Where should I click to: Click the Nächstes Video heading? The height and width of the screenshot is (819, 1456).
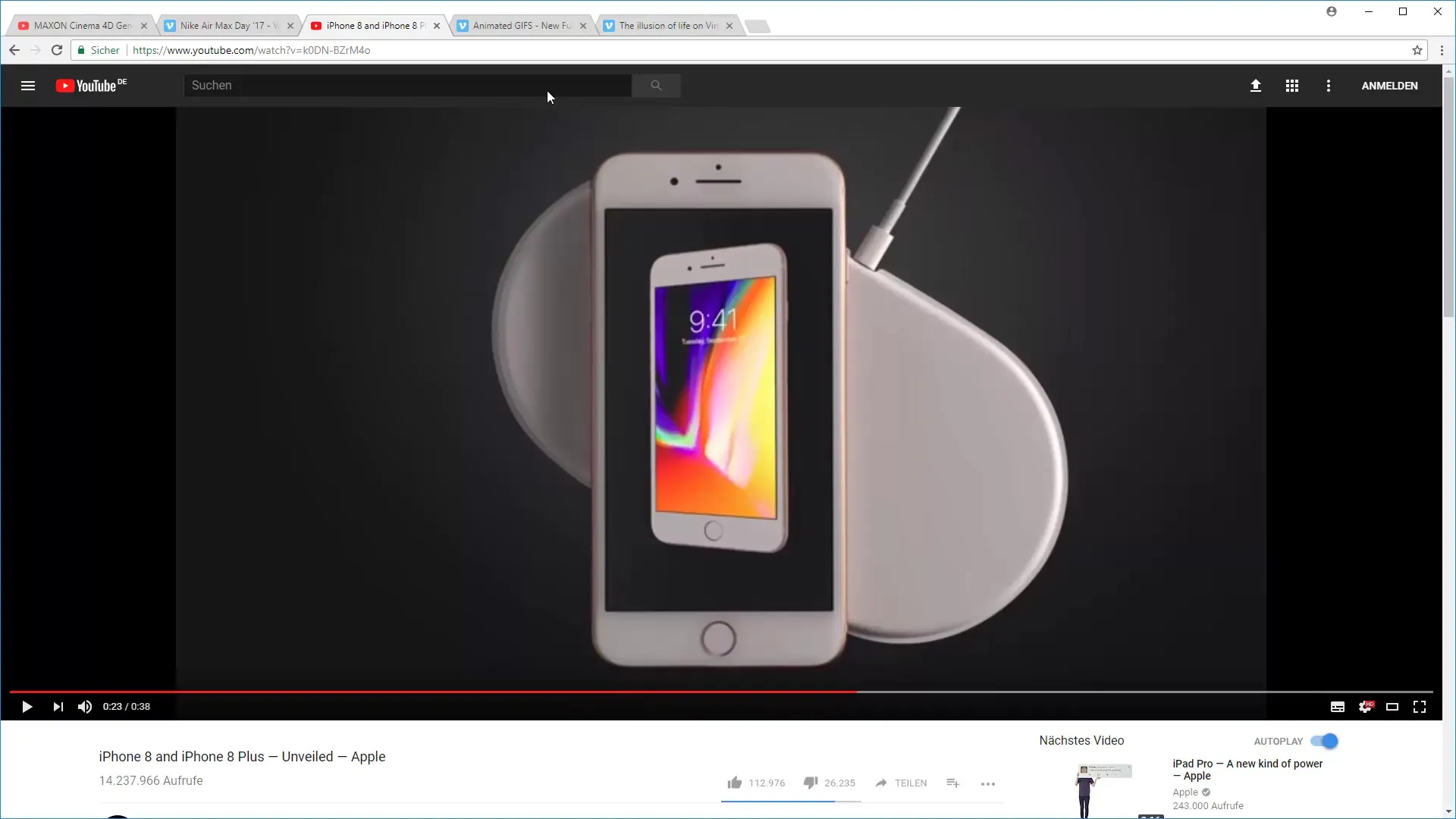pyautogui.click(x=1081, y=741)
